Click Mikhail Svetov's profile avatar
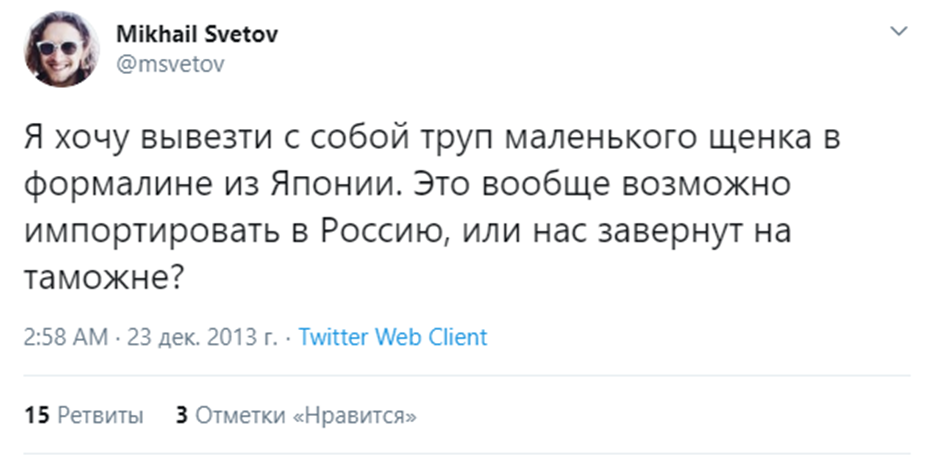Image resolution: width=931 pixels, height=456 pixels. (60, 50)
